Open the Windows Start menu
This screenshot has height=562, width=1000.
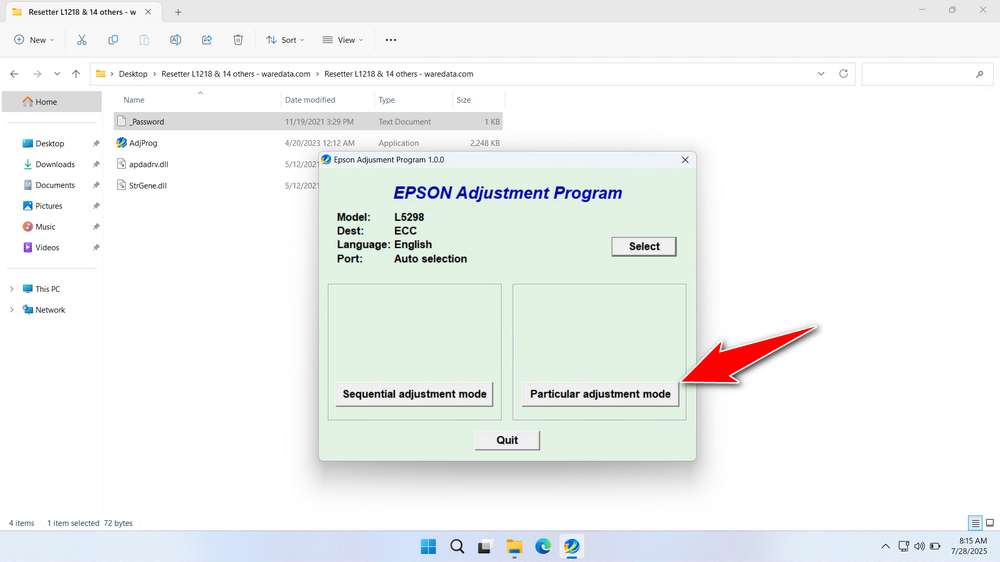tap(429, 546)
